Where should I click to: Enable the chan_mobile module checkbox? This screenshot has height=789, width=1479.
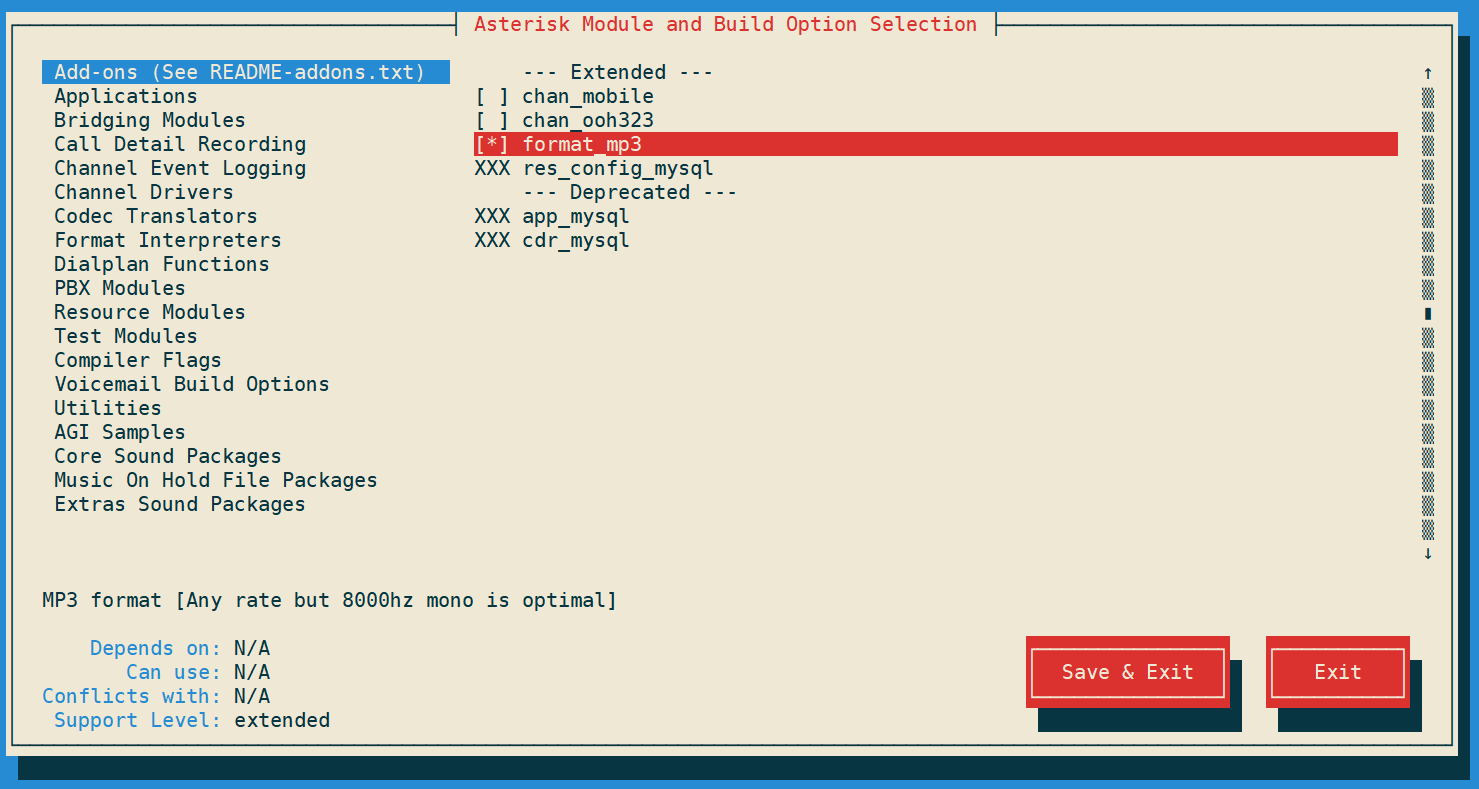pos(492,97)
